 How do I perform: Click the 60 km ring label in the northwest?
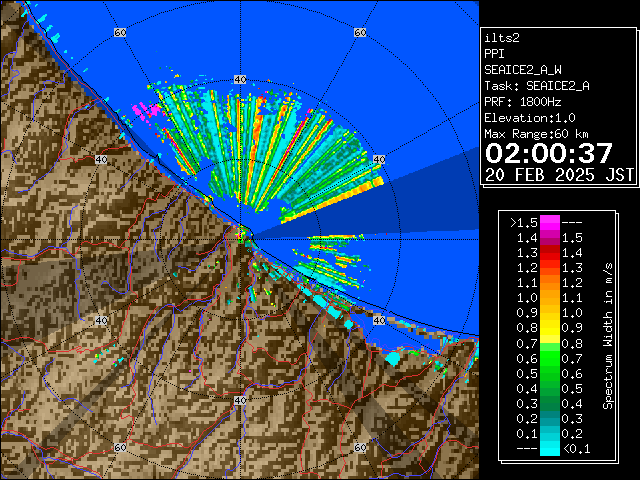click(120, 32)
